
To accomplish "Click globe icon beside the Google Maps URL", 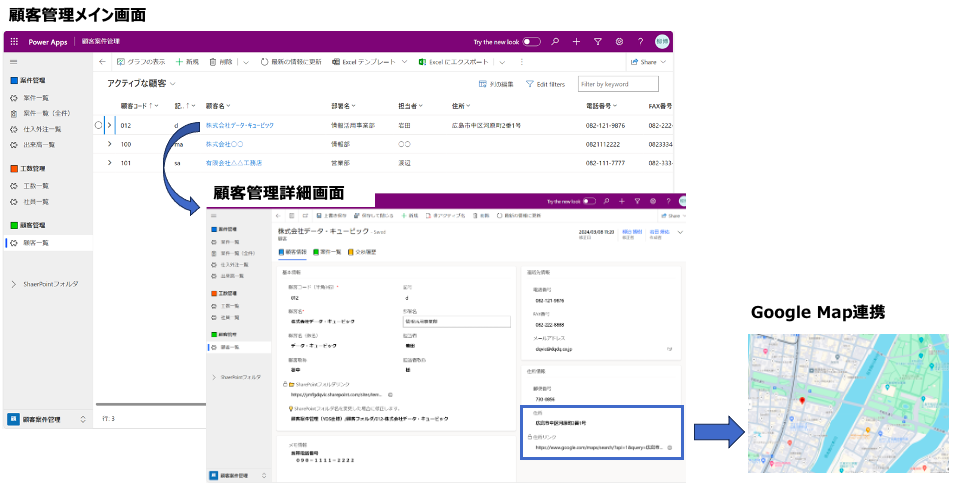I will [x=670, y=448].
